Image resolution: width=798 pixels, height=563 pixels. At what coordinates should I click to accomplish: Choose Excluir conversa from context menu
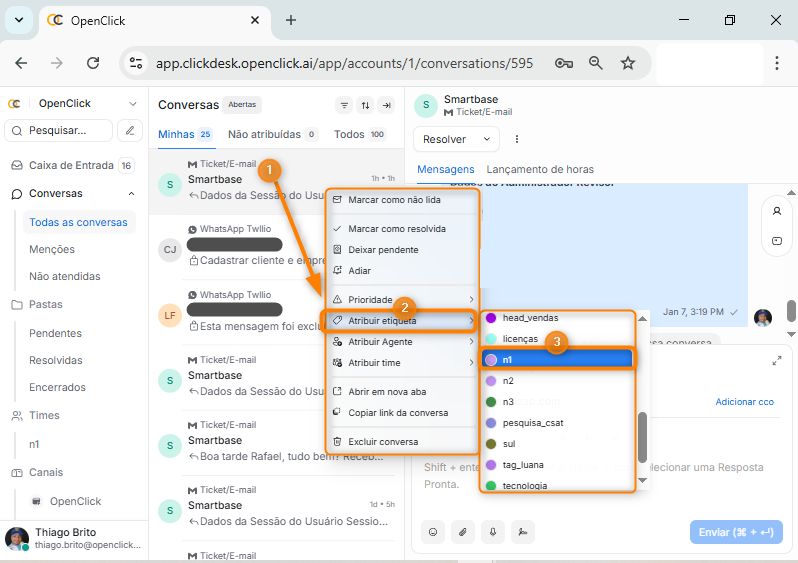point(382,442)
